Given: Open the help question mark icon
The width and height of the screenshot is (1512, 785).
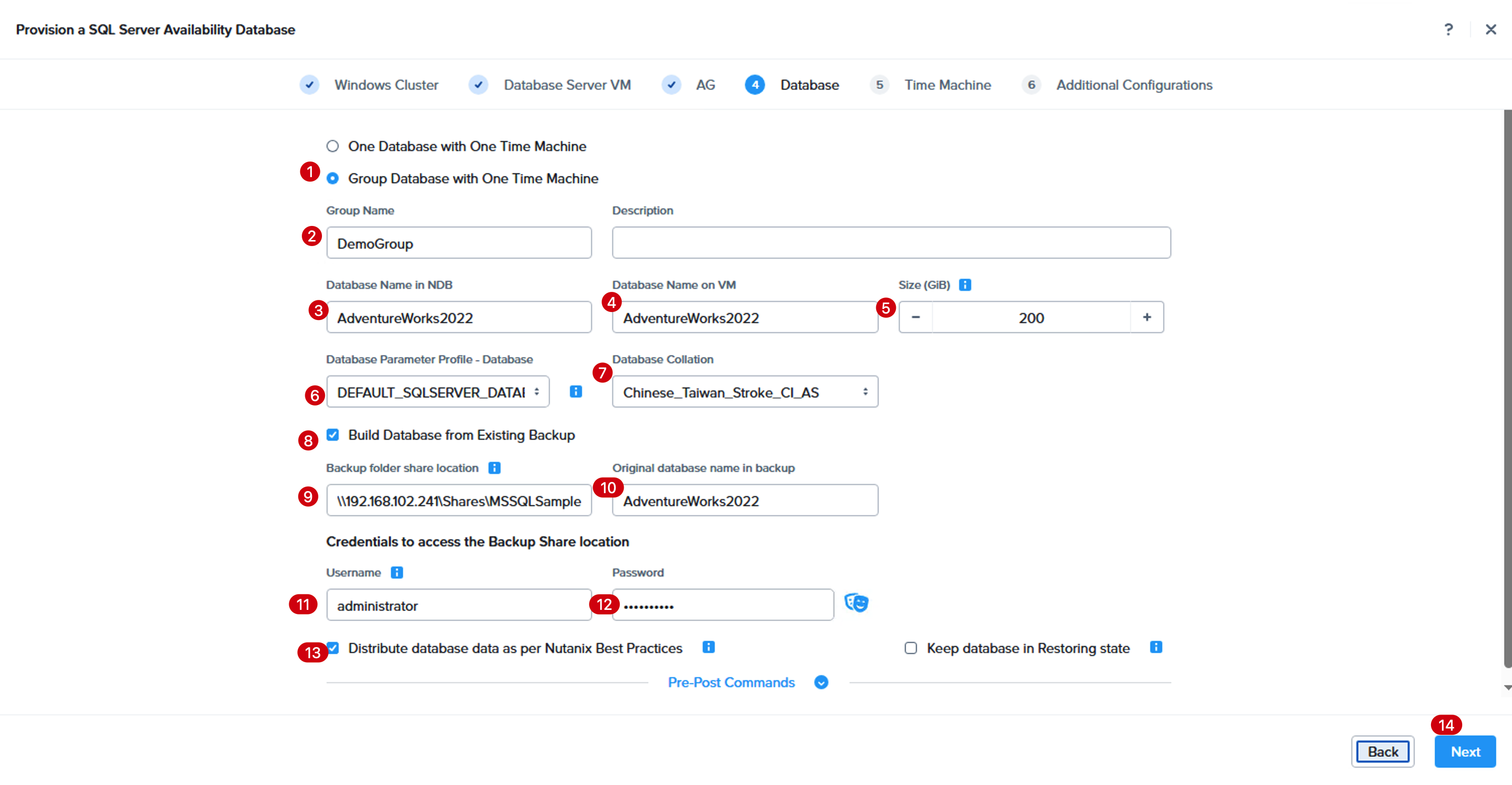Looking at the screenshot, I should 1448,29.
